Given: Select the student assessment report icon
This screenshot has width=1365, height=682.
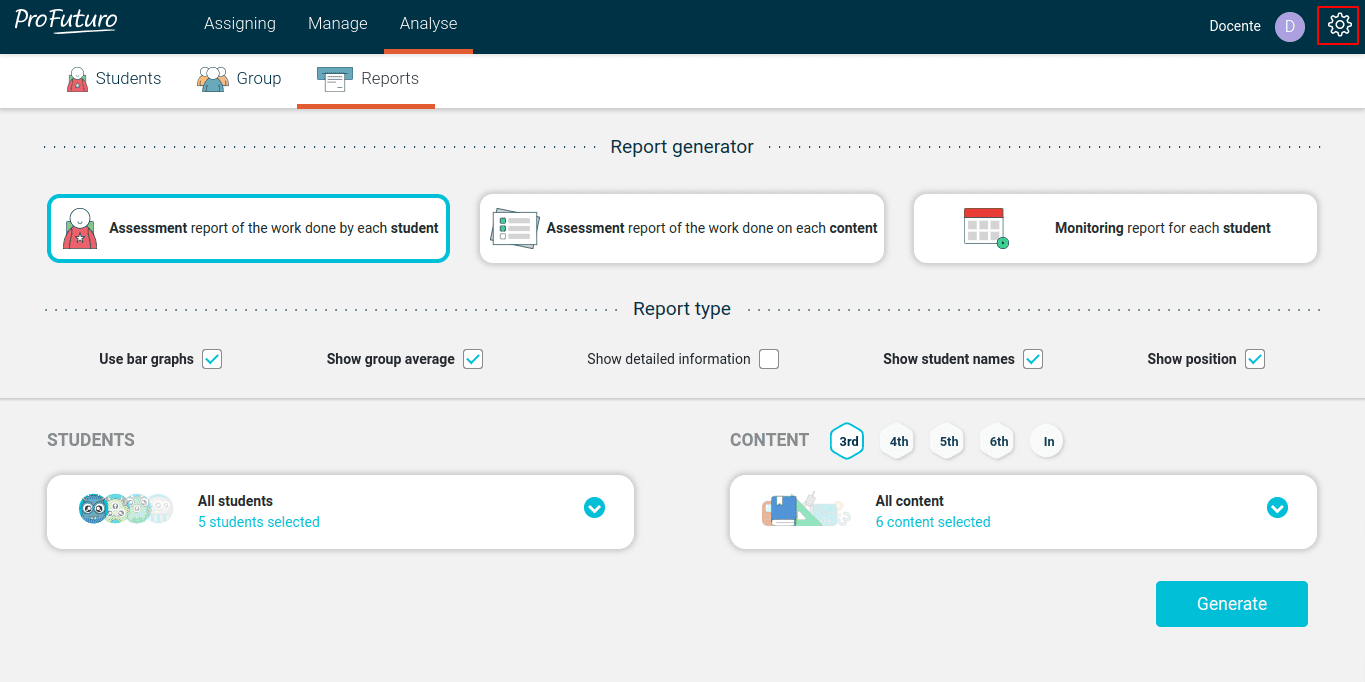Looking at the screenshot, I should [x=80, y=228].
